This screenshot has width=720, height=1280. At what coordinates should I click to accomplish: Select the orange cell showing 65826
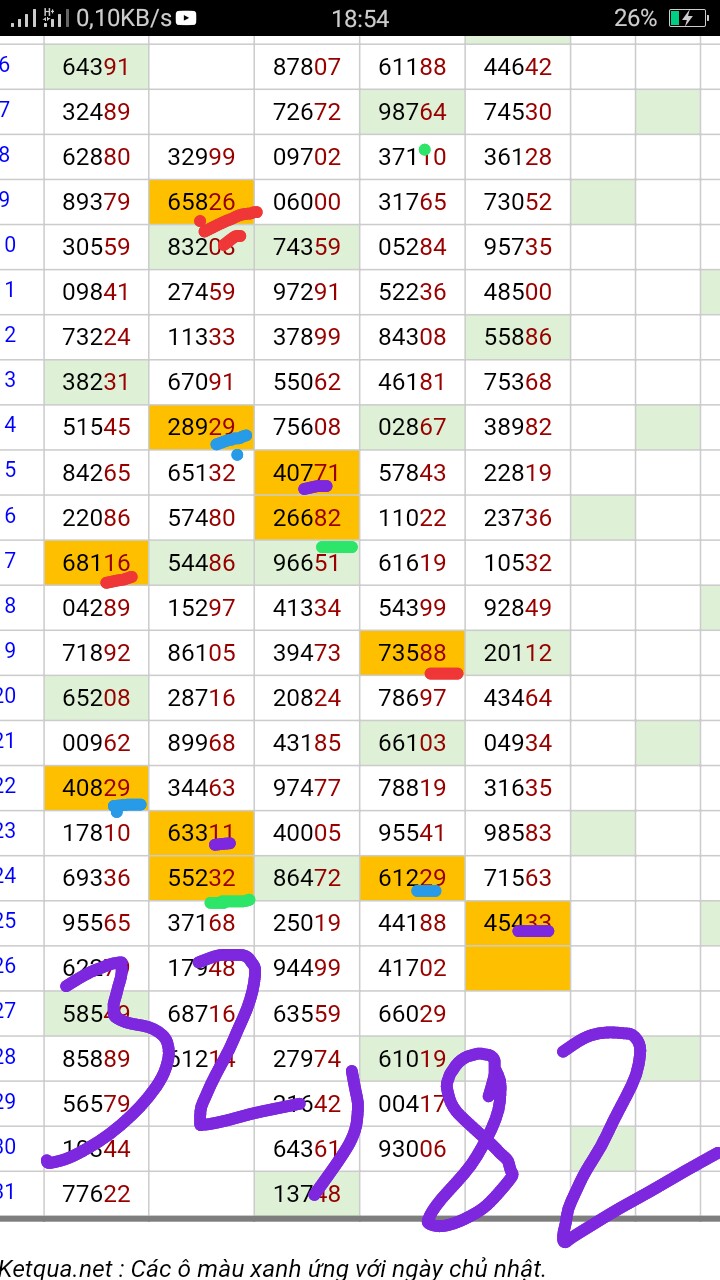[201, 202]
